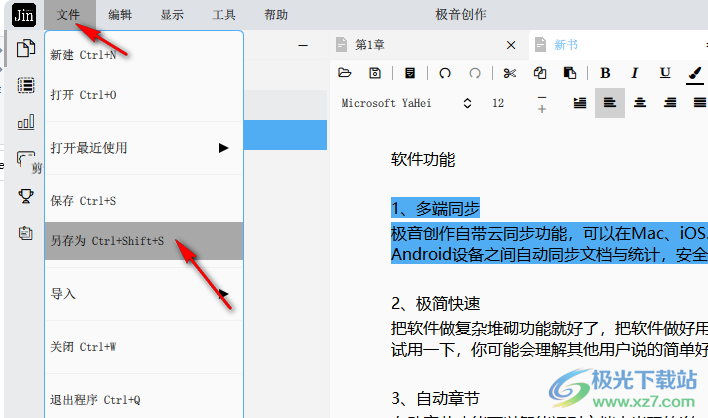Toggle bold formatting
This screenshot has height=418, width=708.
coord(605,73)
